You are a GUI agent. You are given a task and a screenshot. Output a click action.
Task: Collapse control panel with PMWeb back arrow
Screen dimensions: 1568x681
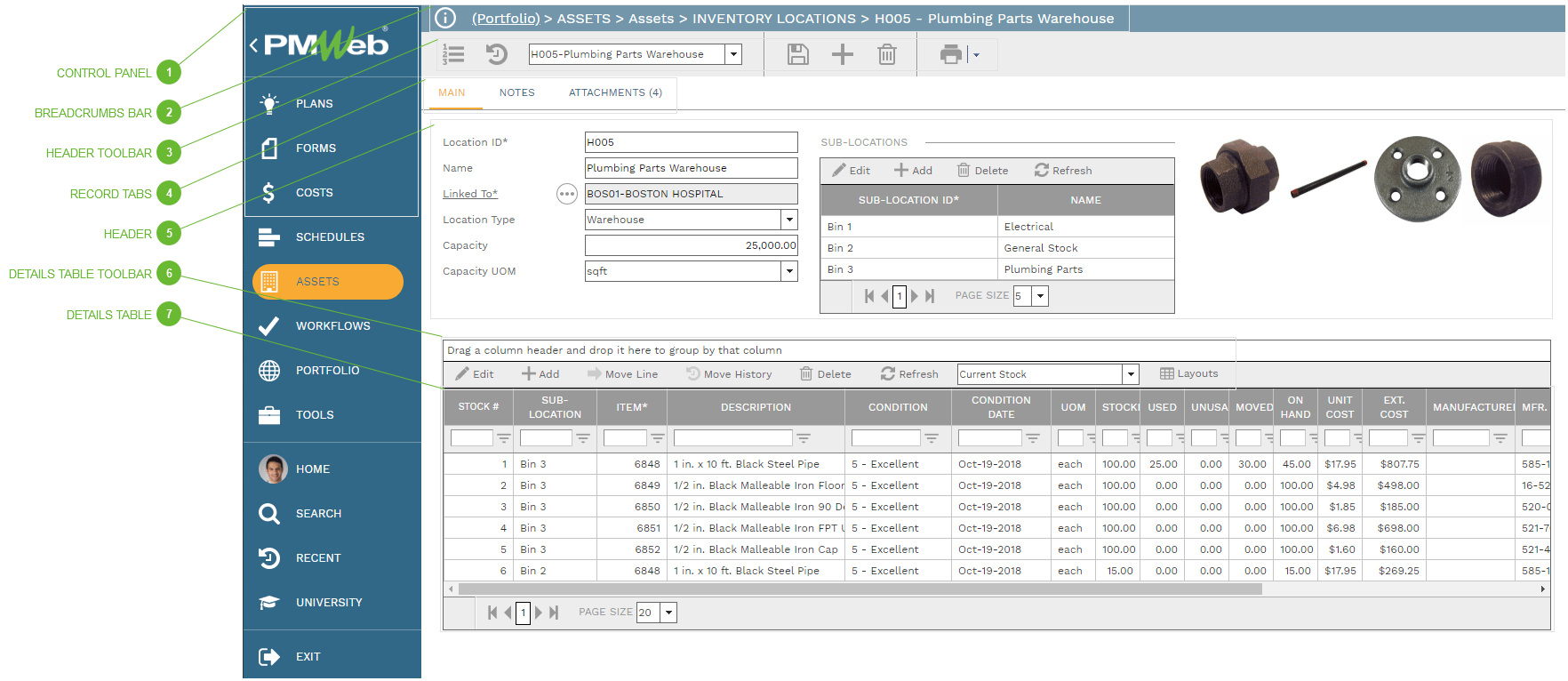254,44
